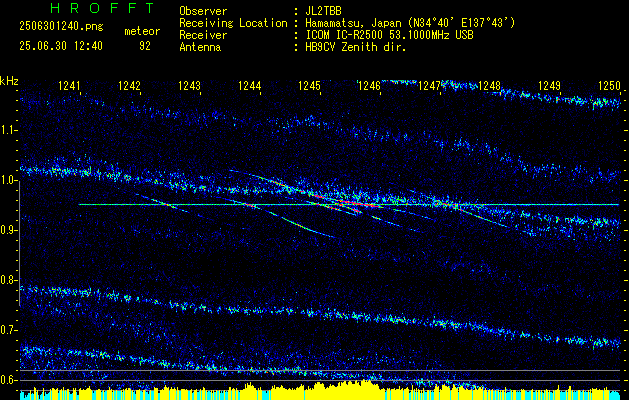
Task: Click the observer callsign JL2TBB
Action: tap(323, 11)
